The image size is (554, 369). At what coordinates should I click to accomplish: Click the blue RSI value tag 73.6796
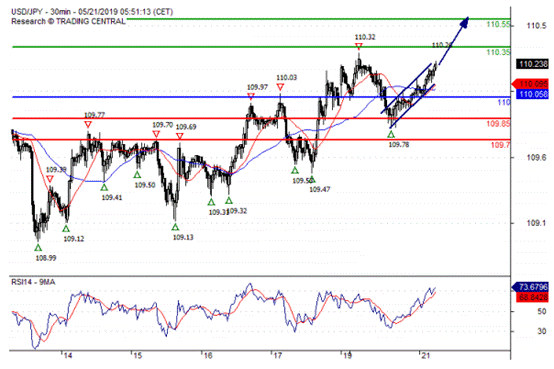point(531,287)
